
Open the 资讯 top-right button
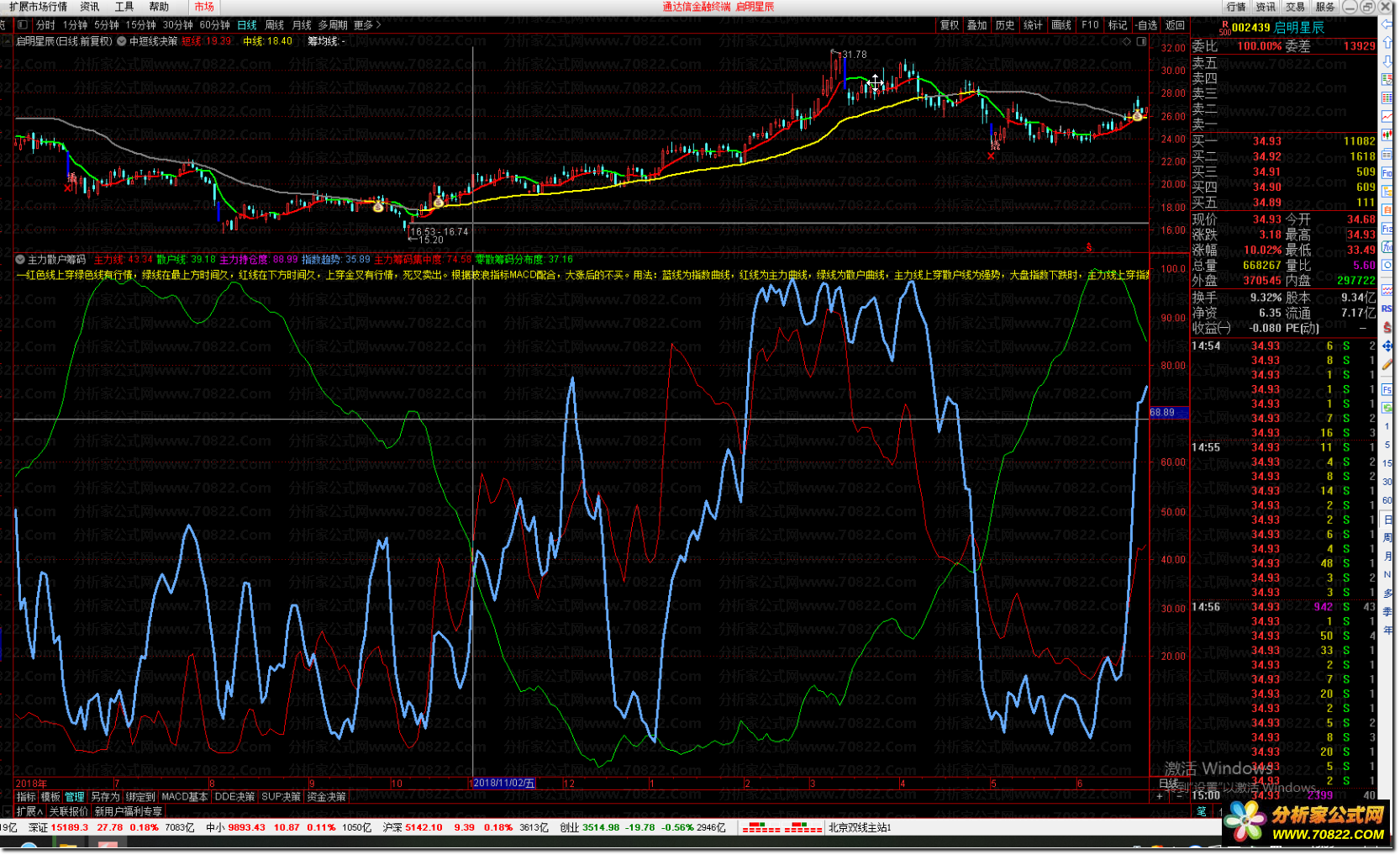click(x=1266, y=7)
